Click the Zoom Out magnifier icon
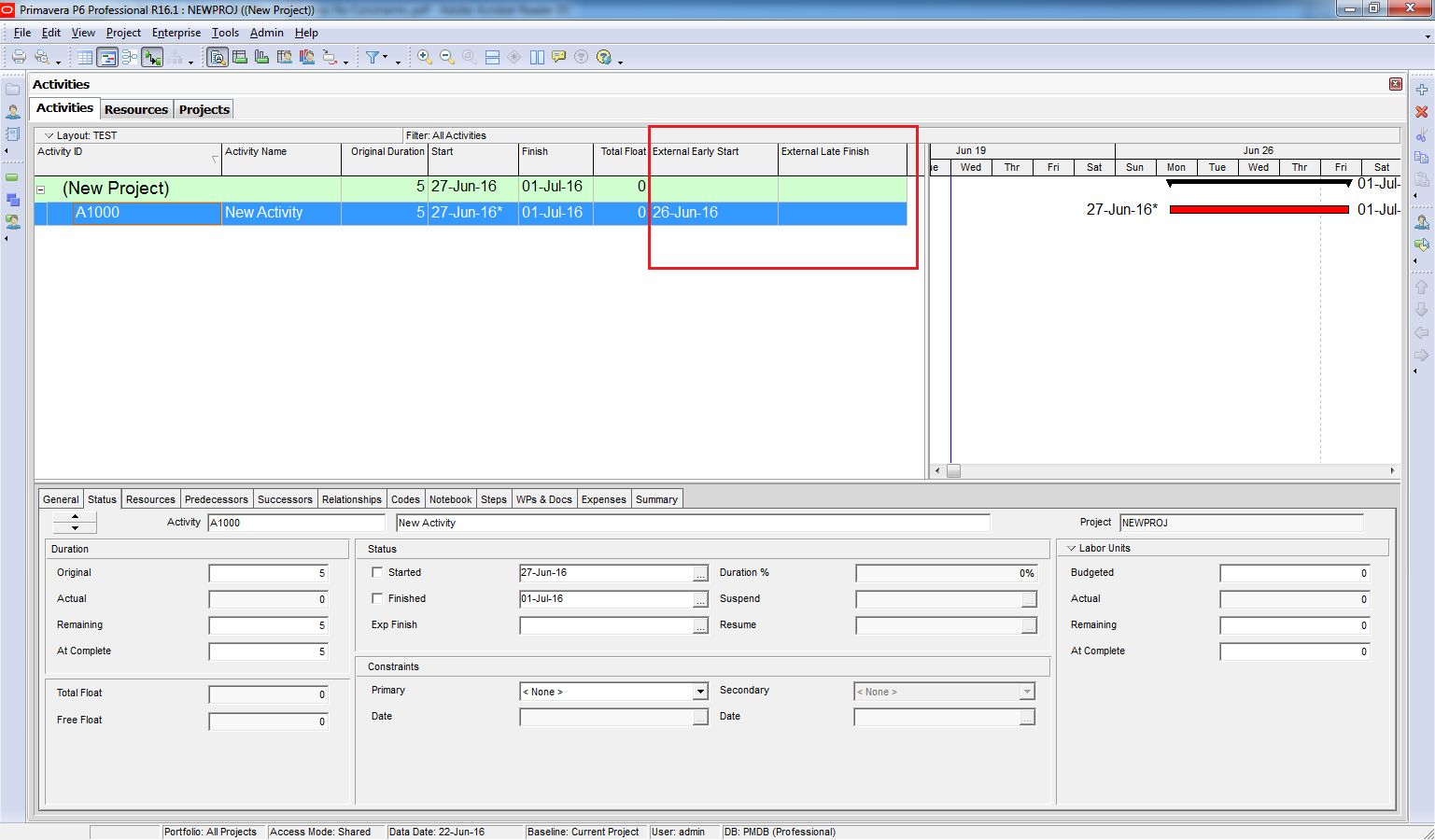Viewport: 1435px width, 840px height. (x=447, y=57)
